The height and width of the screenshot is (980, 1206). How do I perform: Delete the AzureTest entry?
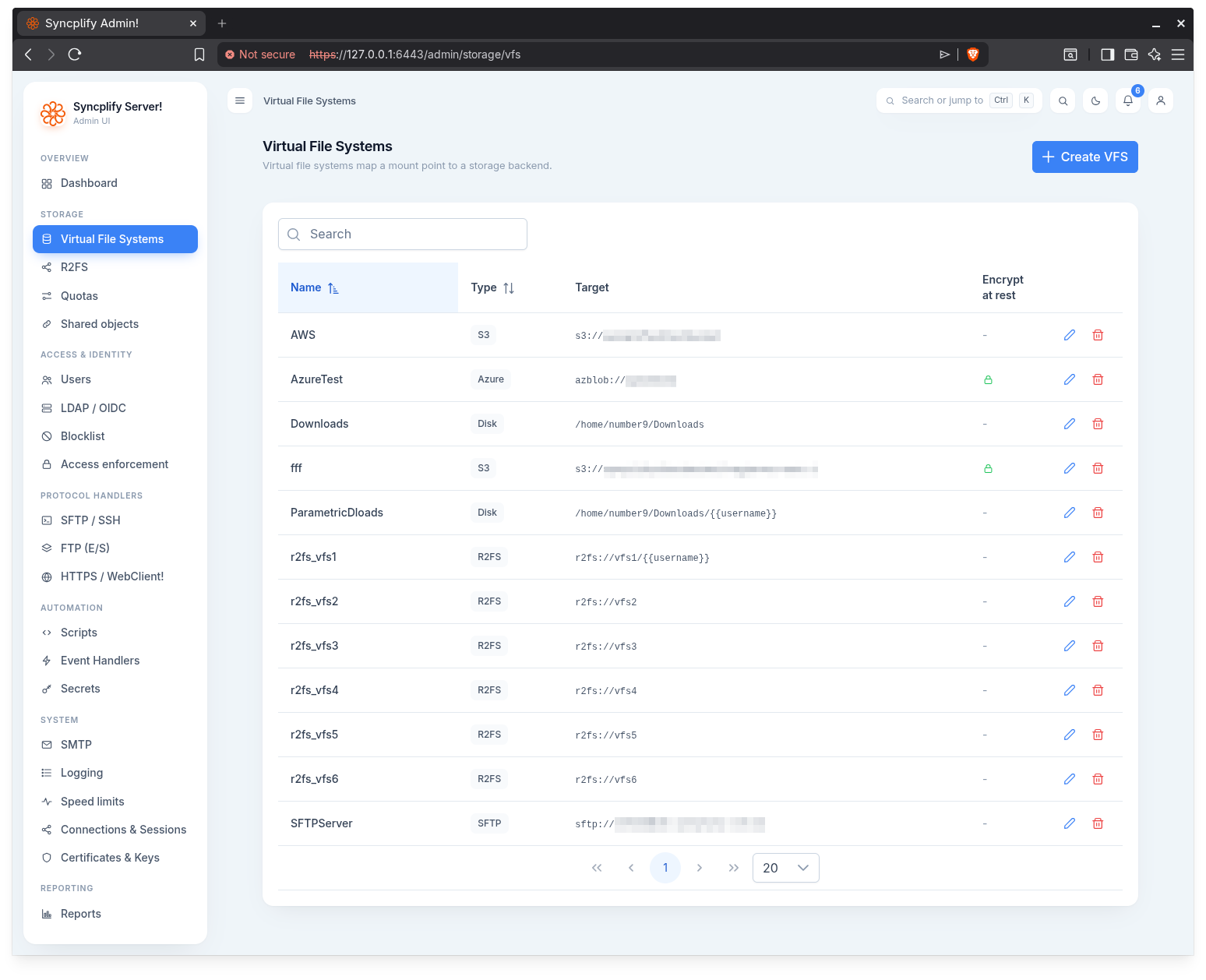tap(1098, 379)
